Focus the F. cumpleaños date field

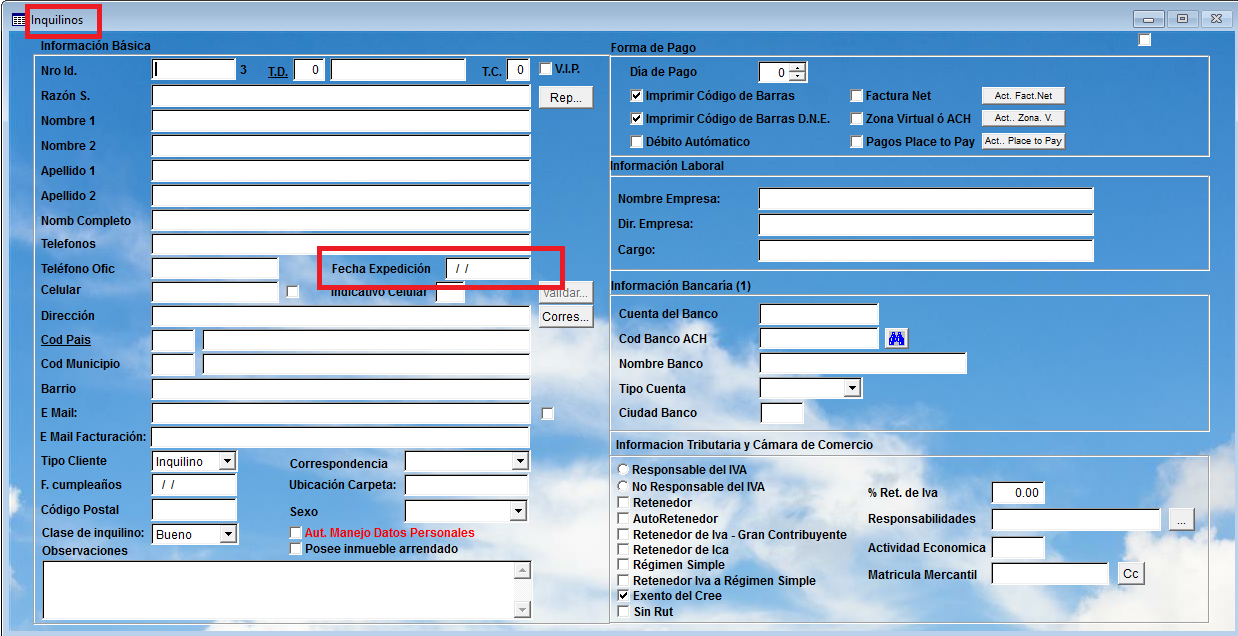click(x=194, y=485)
